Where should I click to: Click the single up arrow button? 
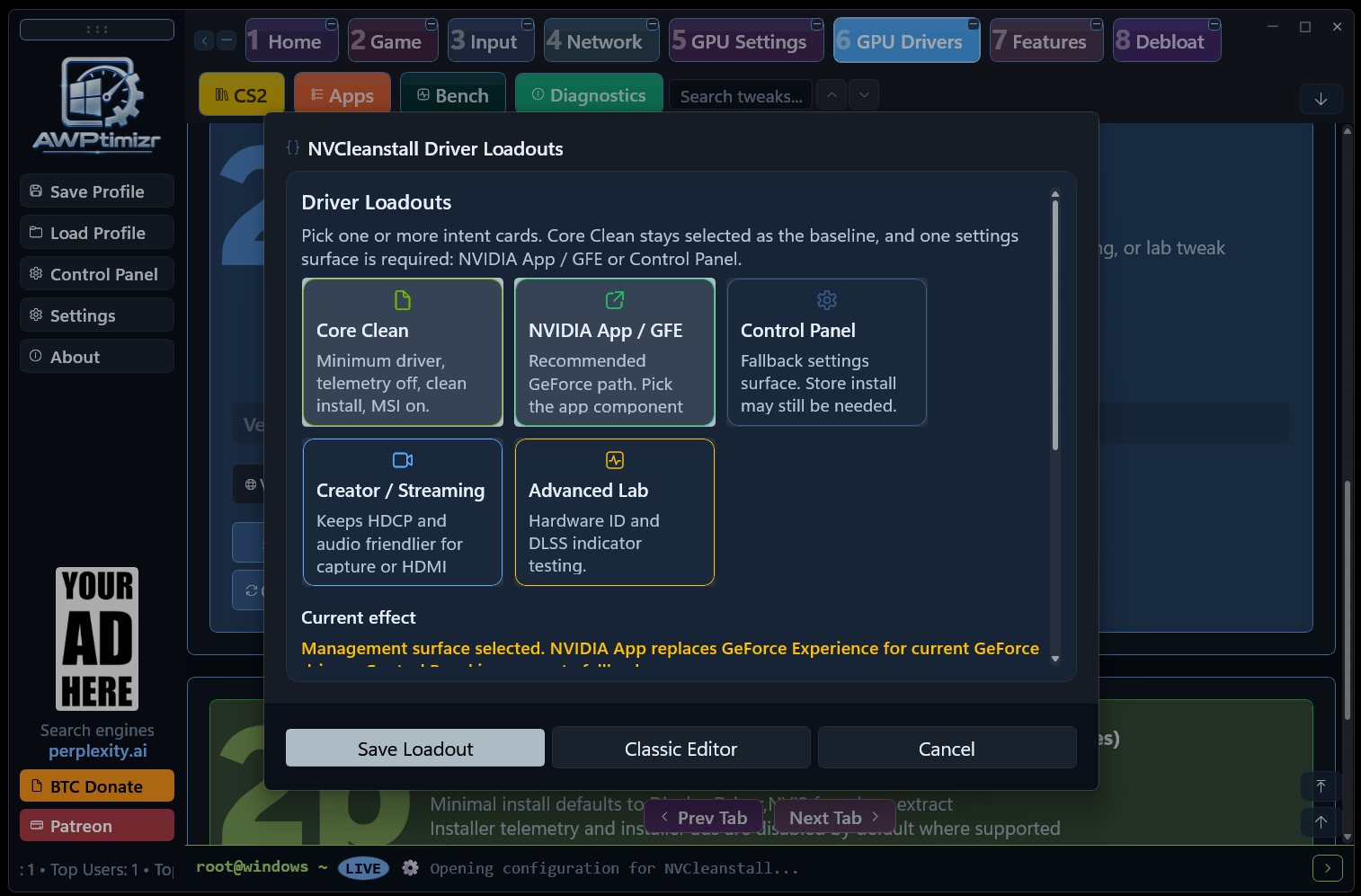[x=1321, y=821]
